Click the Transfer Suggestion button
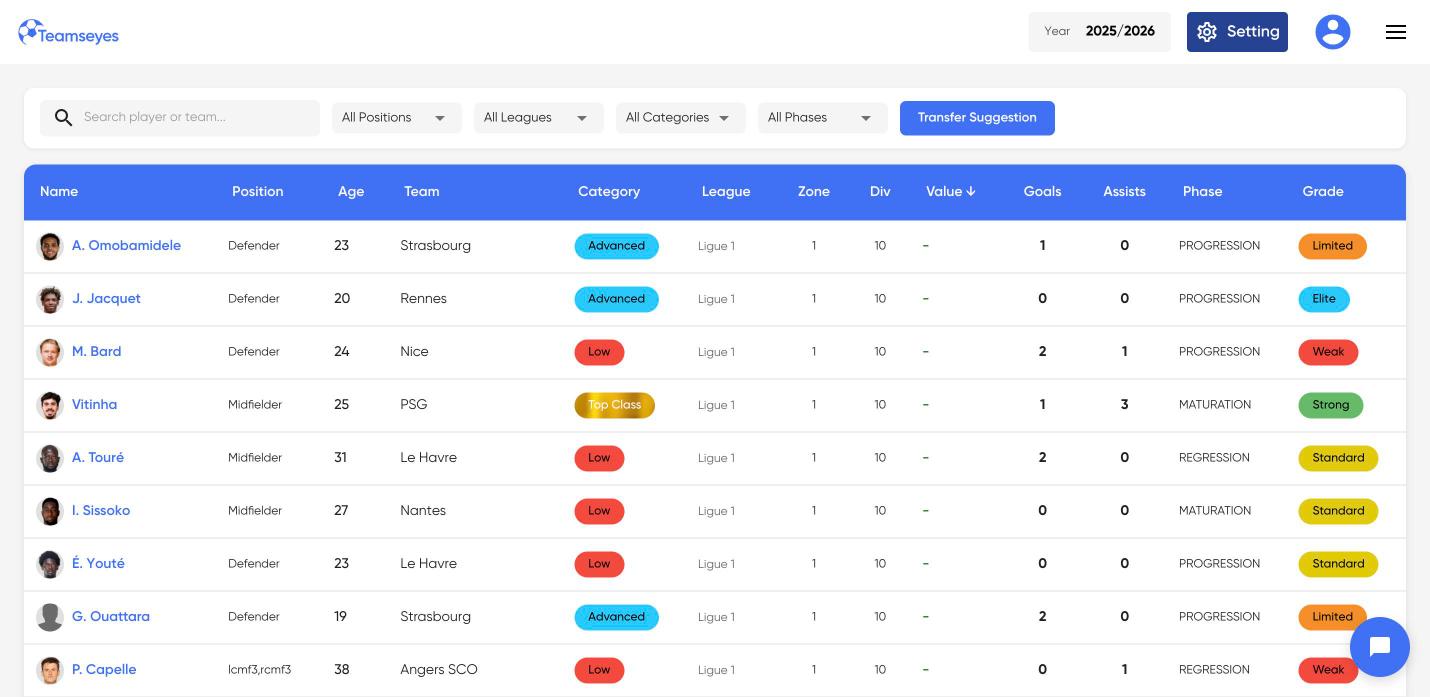 (x=977, y=118)
